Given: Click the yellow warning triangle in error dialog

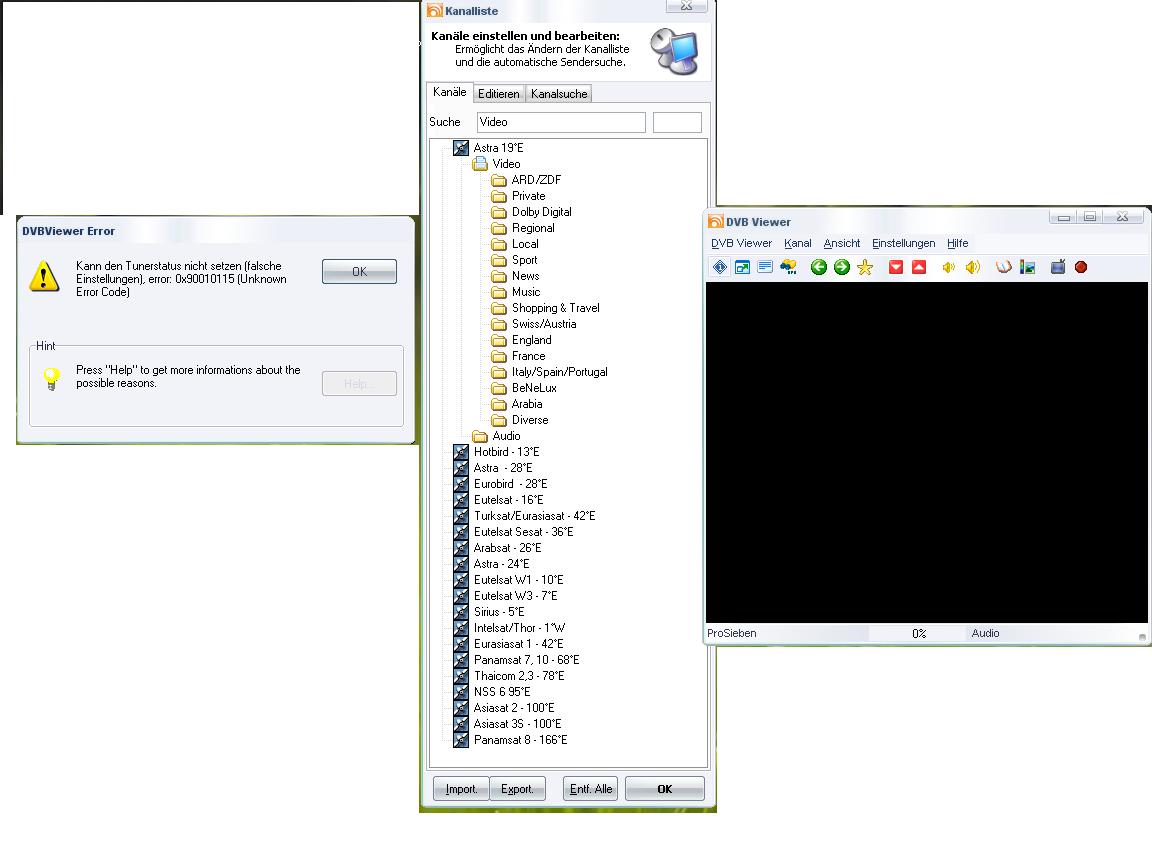Looking at the screenshot, I should point(44,277).
